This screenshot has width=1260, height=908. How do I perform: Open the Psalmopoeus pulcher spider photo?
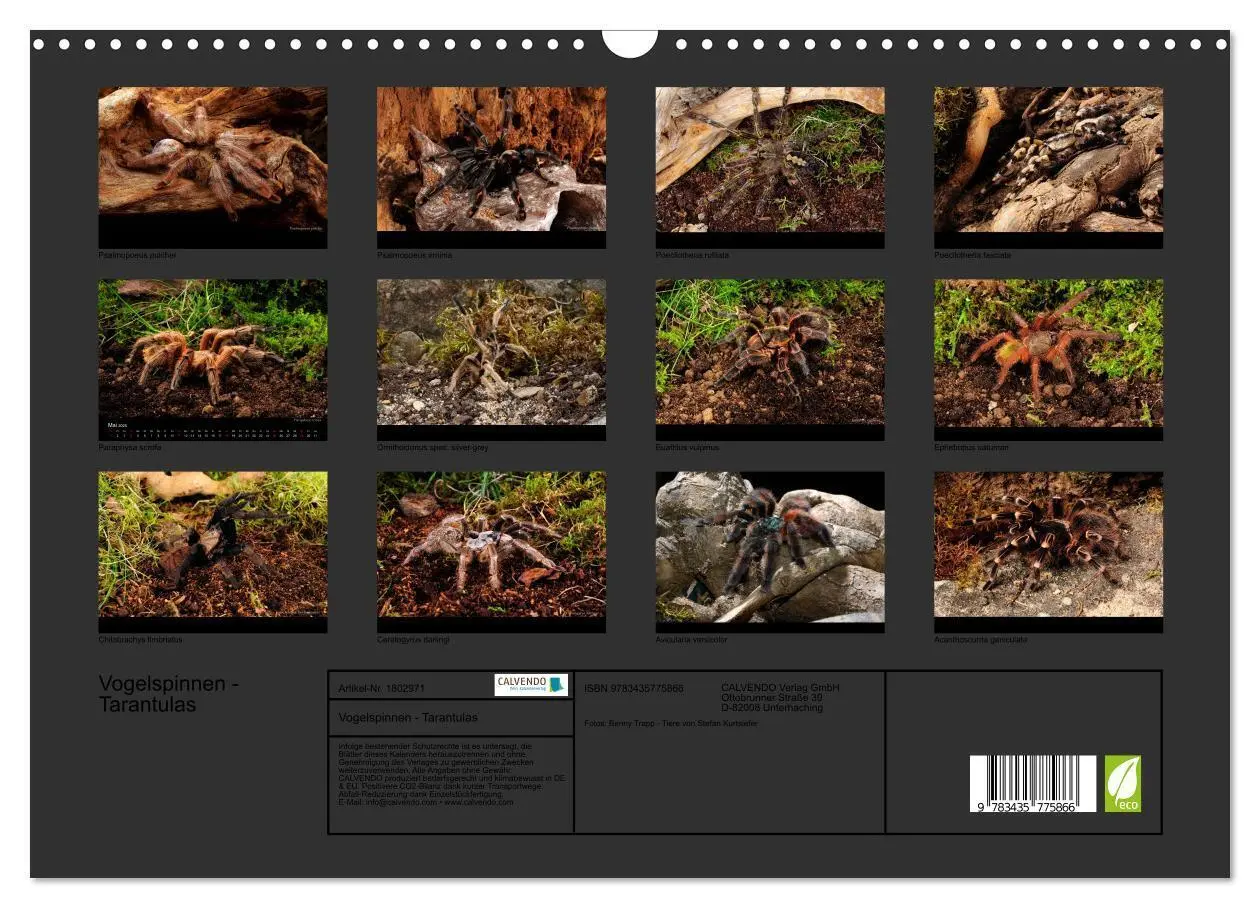coord(212,168)
